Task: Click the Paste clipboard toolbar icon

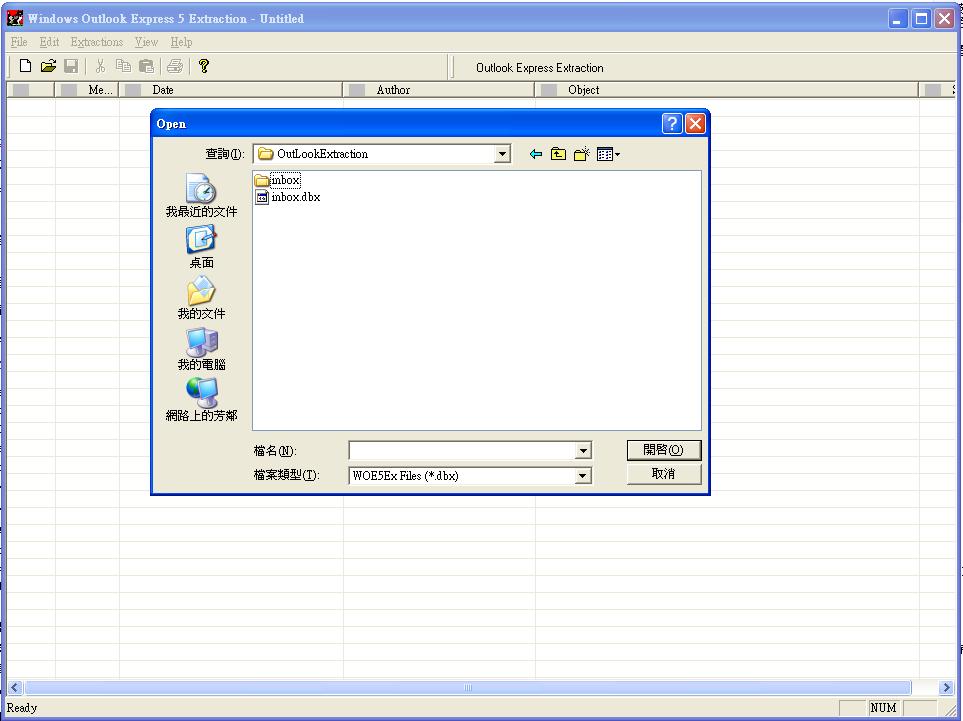Action: [146, 66]
